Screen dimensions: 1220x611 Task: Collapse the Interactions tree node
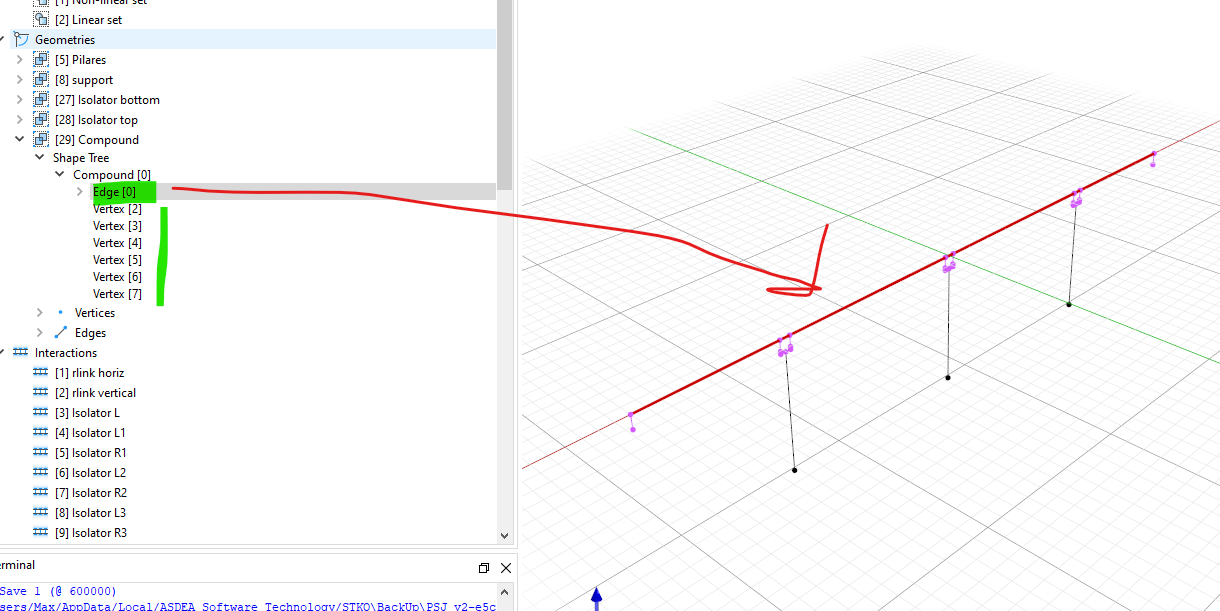coord(3,353)
